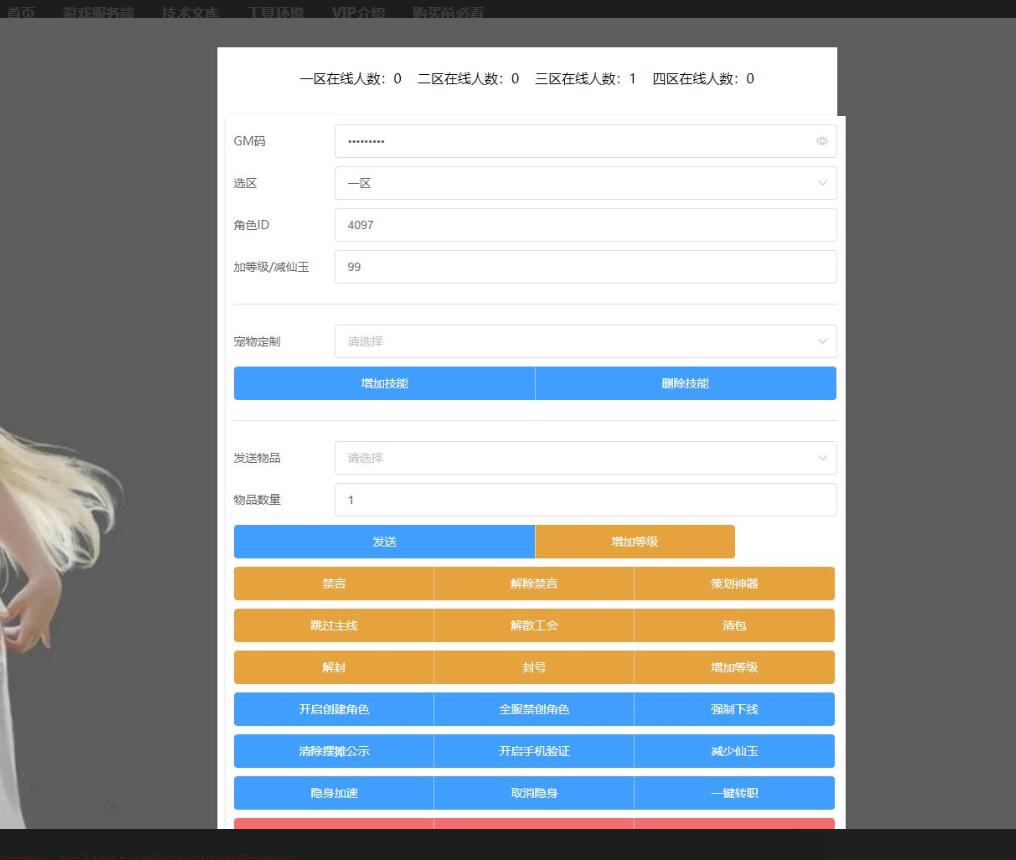Click the 禁言 mute button
This screenshot has height=860, width=1016.
(x=334, y=584)
